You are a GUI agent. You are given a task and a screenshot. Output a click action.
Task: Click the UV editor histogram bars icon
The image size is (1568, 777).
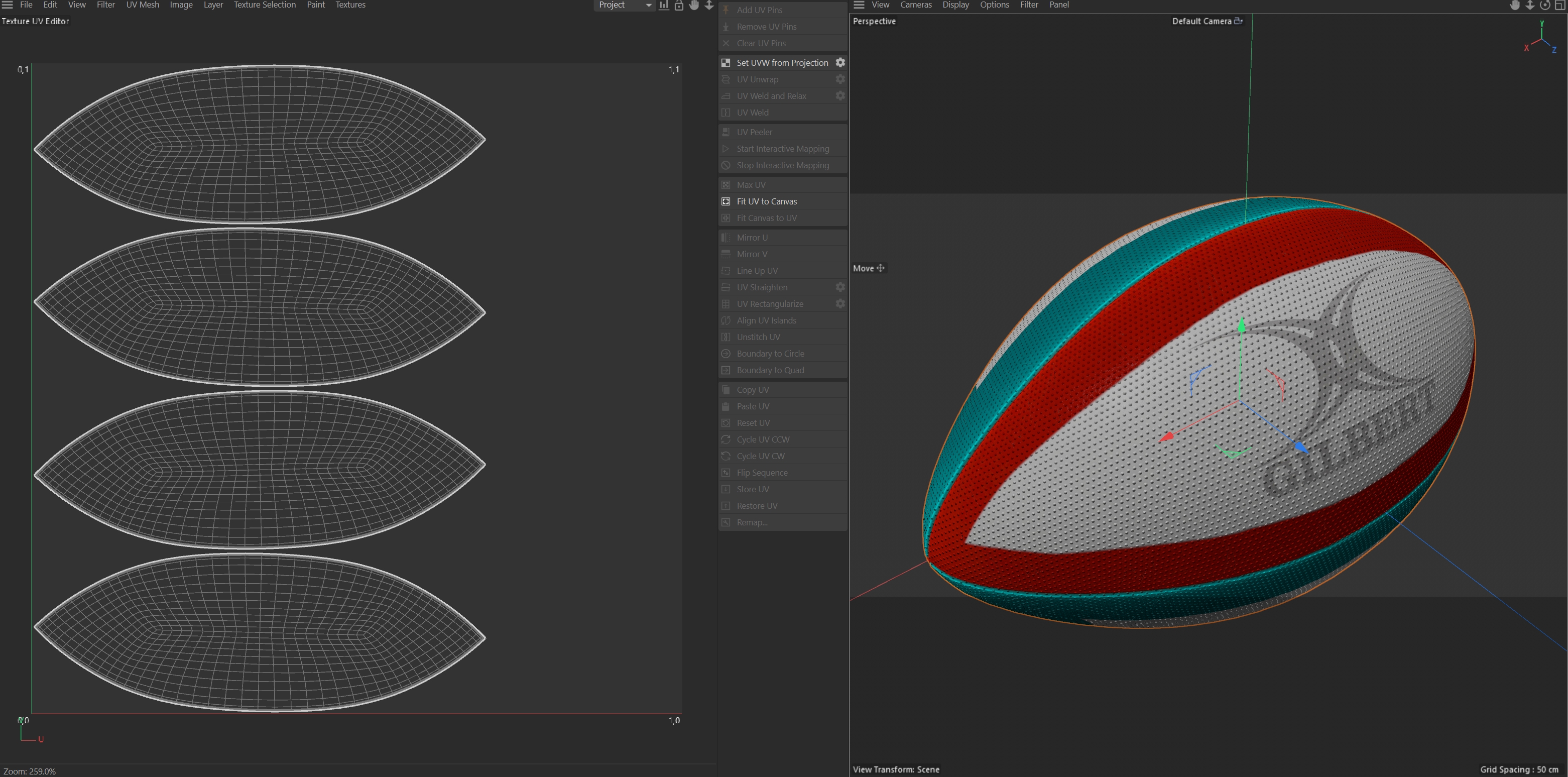click(663, 6)
